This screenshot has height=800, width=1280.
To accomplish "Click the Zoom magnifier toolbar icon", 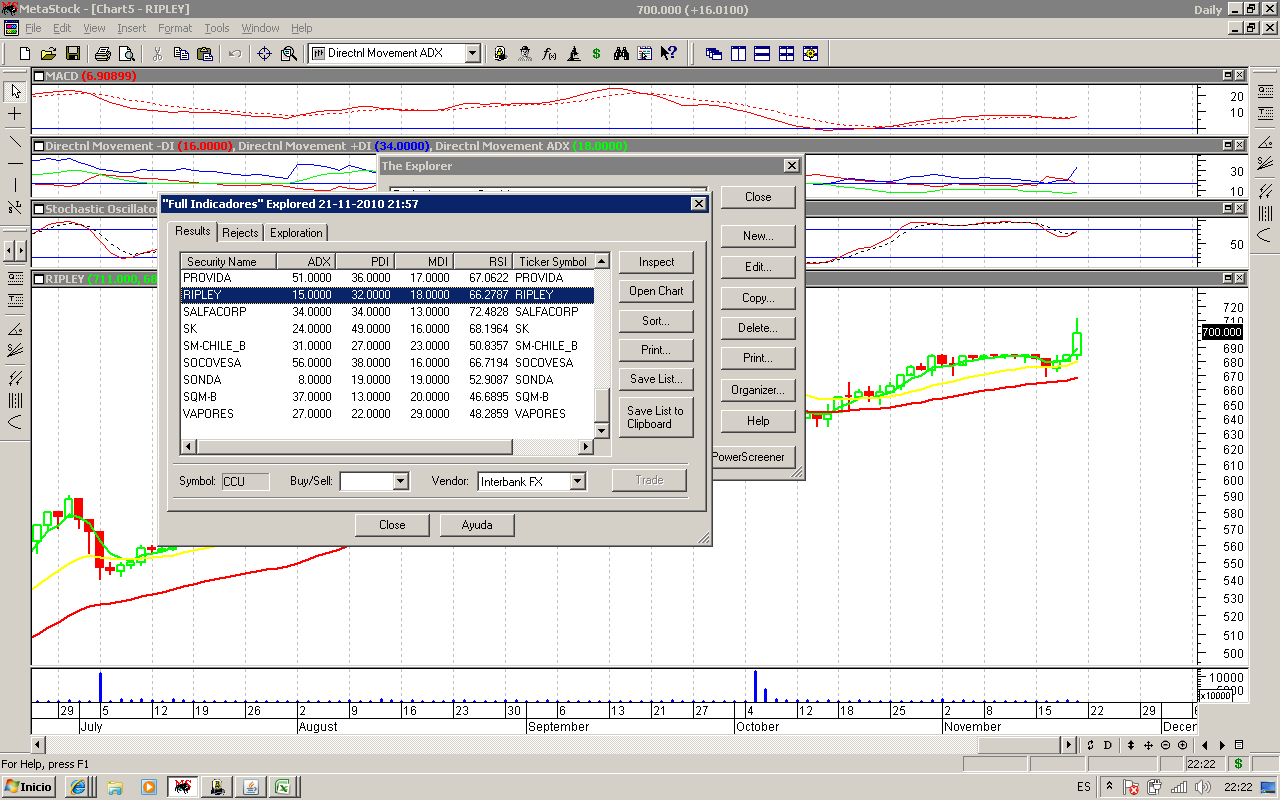I will pos(289,53).
